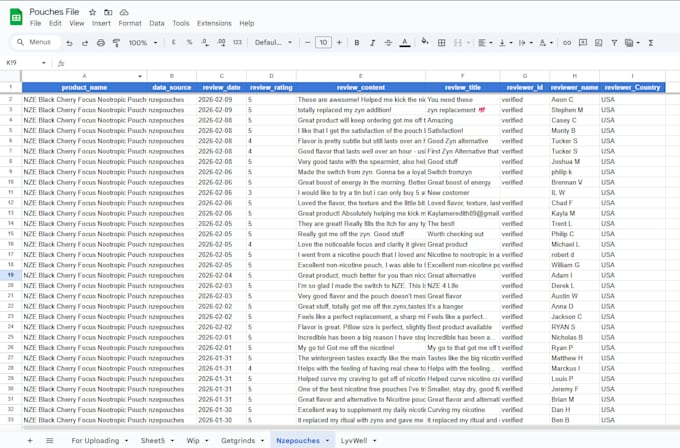Switch to For Uploading sheet tab
Image resolution: width=680 pixels, height=448 pixels.
click(95, 441)
